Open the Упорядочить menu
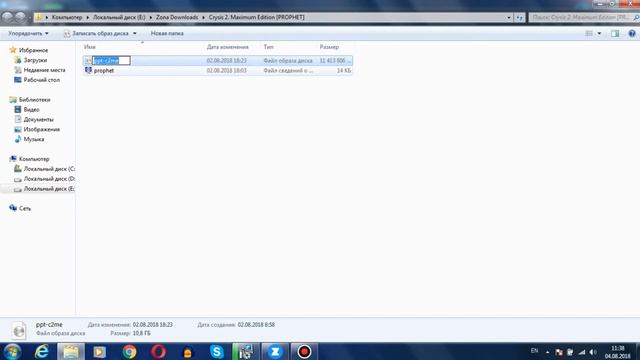This screenshot has height=360, width=640. tap(28, 33)
